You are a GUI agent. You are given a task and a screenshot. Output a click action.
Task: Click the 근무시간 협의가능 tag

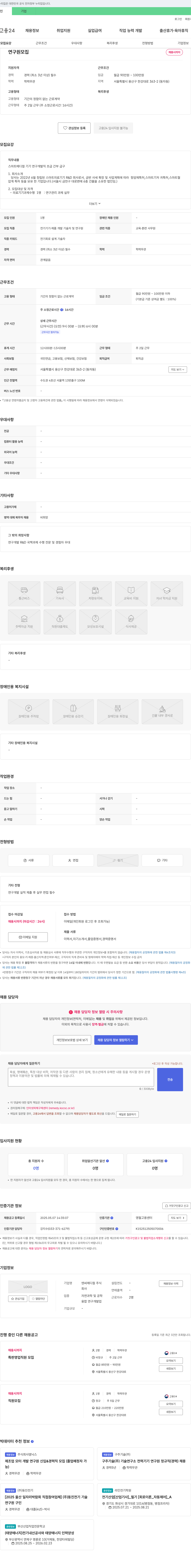tap(50, 332)
